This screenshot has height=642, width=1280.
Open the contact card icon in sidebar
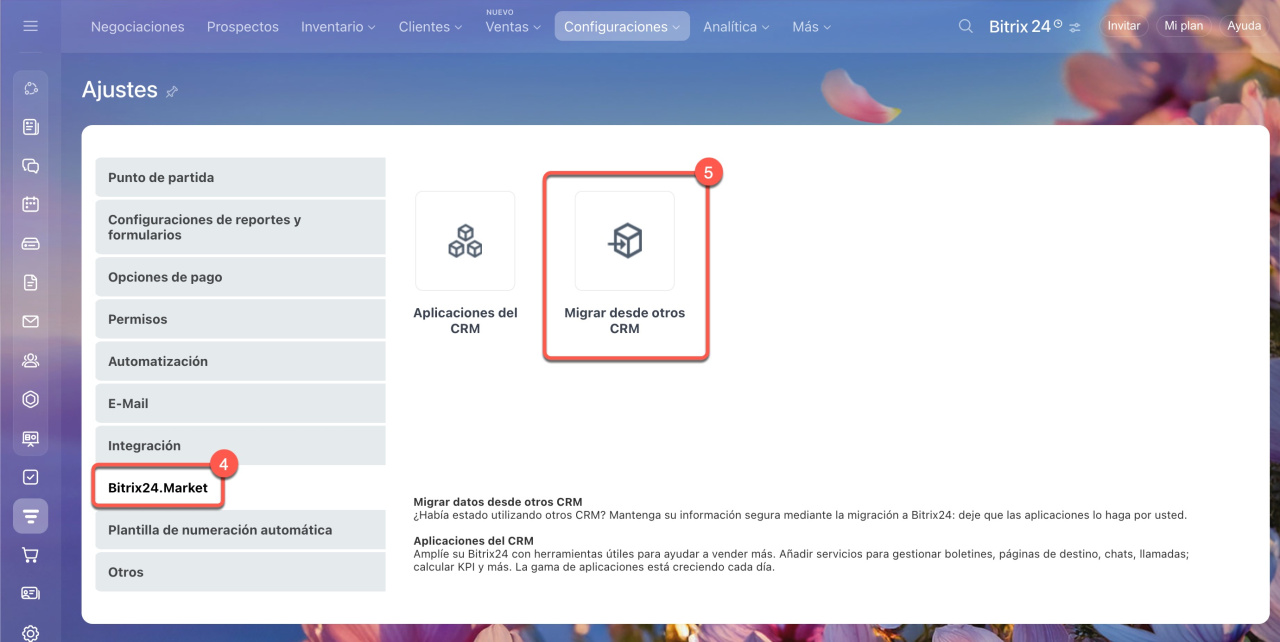(30, 594)
